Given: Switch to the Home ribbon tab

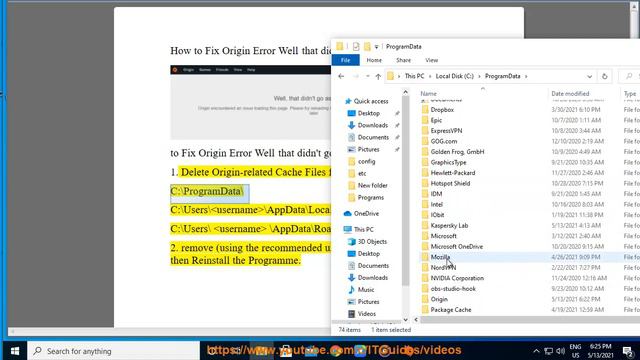Looking at the screenshot, I should (374, 60).
